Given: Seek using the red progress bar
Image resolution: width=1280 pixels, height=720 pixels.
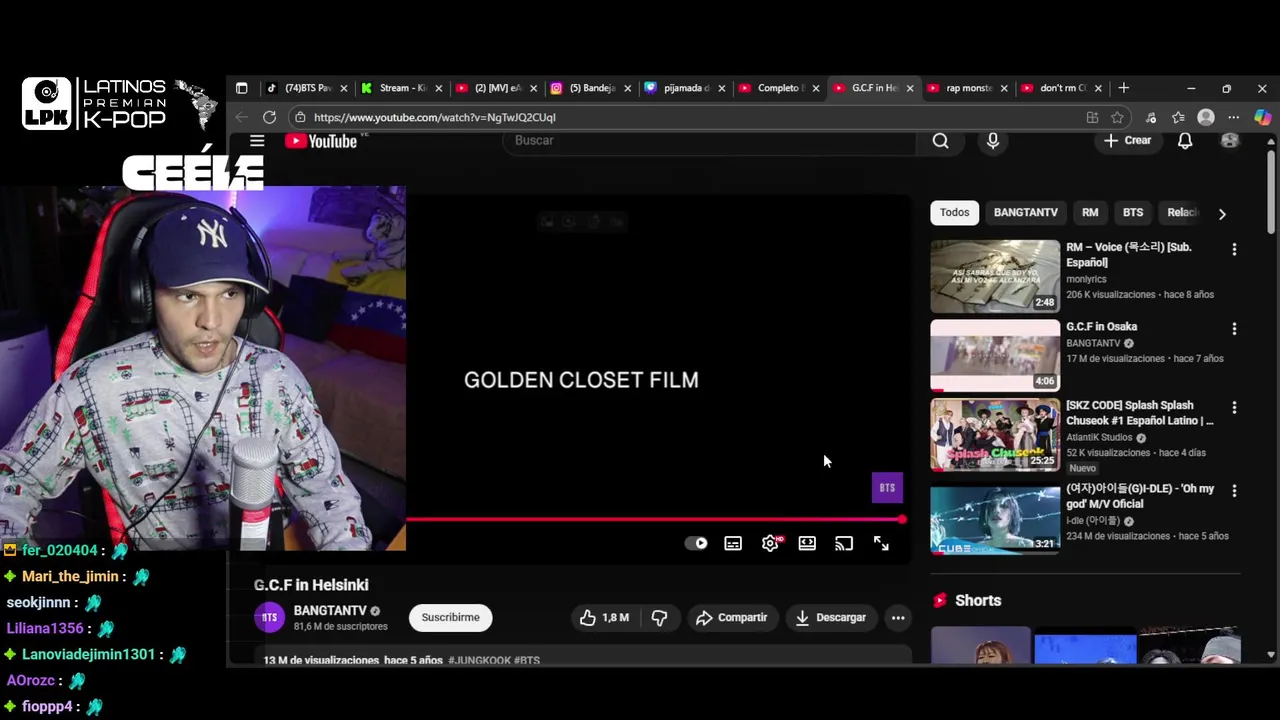Looking at the screenshot, I should click(x=654, y=520).
